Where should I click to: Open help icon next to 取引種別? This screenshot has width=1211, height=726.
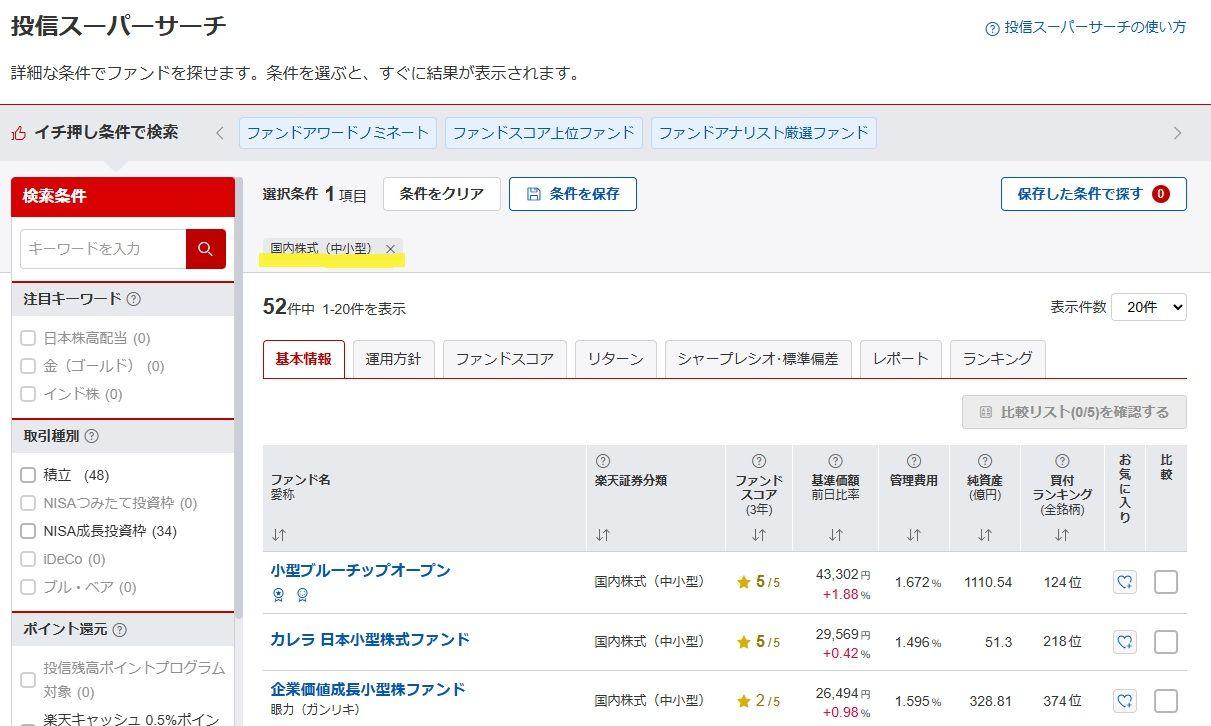[92, 436]
